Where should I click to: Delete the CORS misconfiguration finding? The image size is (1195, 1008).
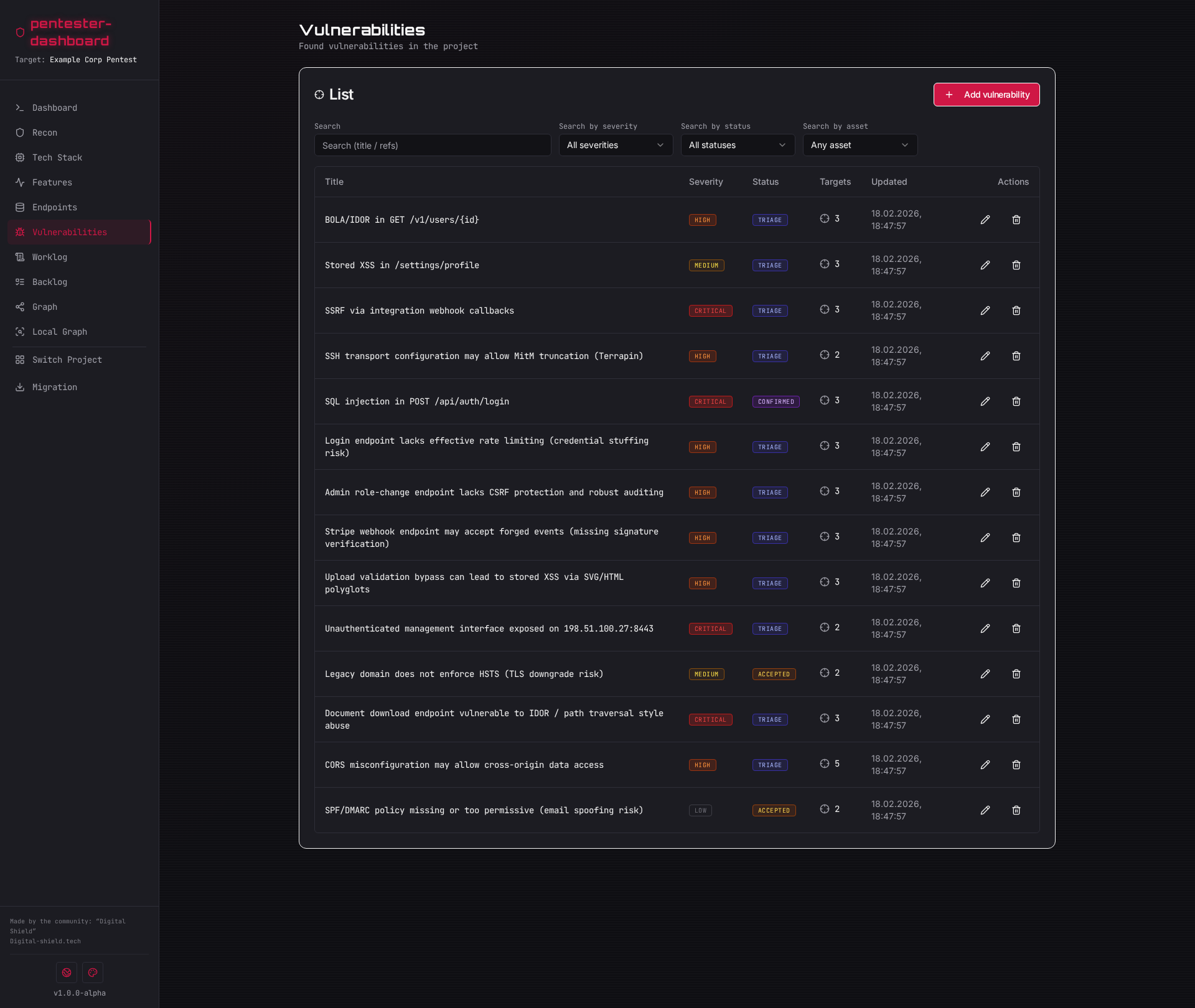1016,765
